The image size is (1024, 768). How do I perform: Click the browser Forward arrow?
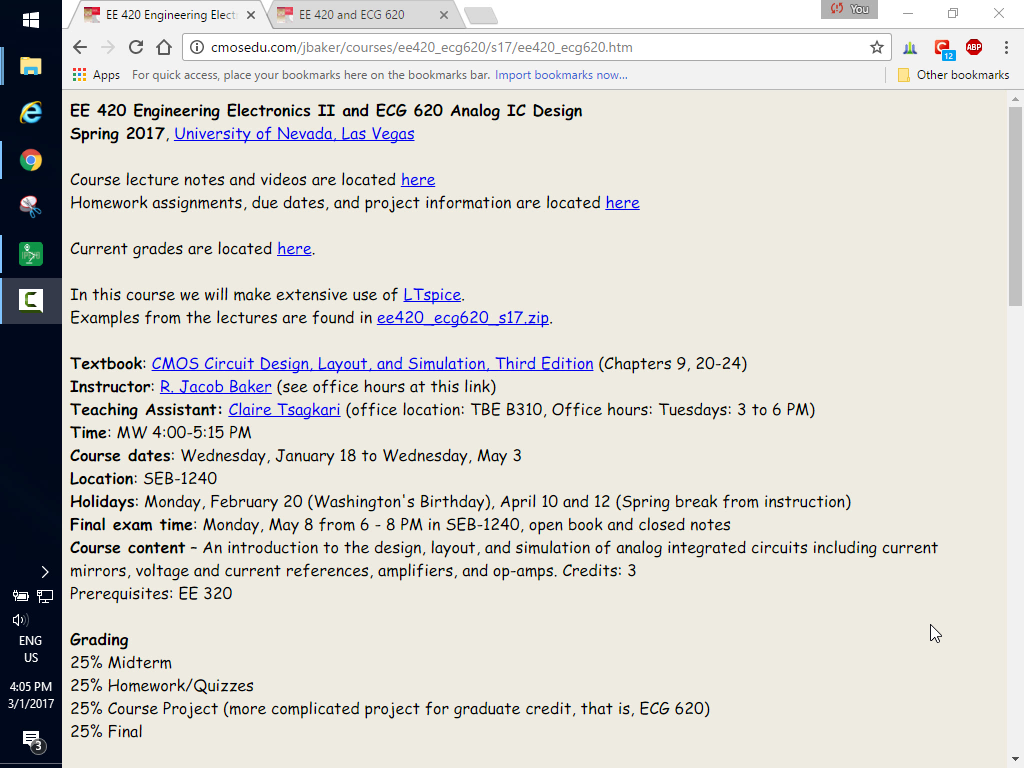point(108,47)
